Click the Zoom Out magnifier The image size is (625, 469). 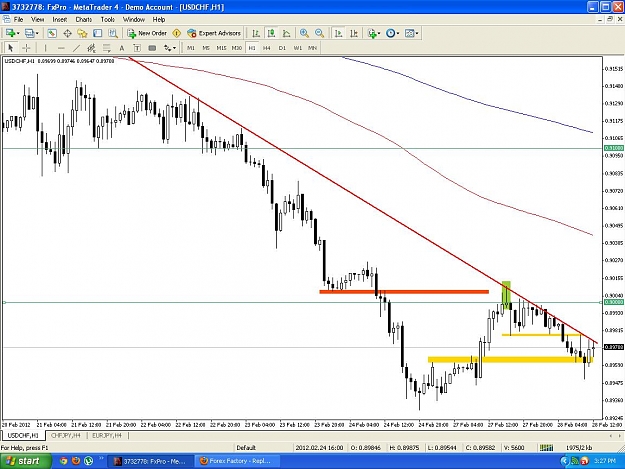(x=319, y=33)
